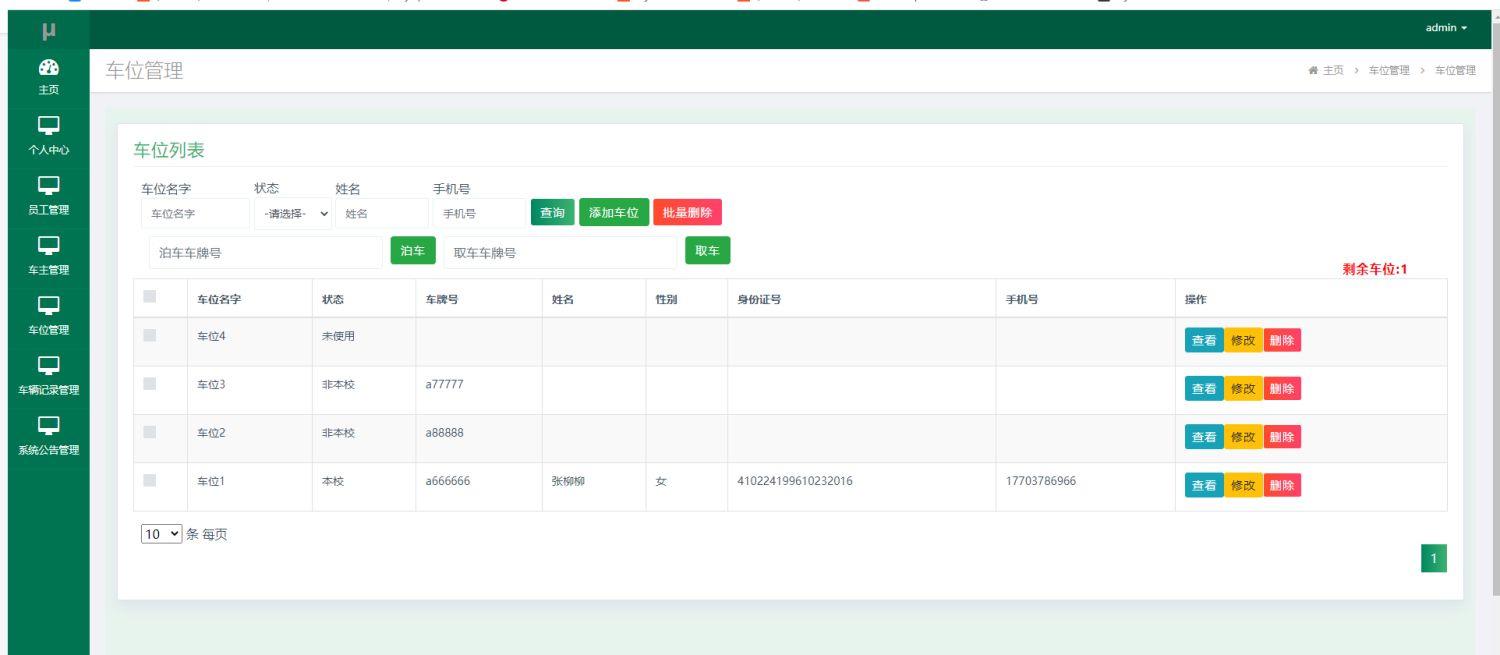The width and height of the screenshot is (1500, 655).
Task: Click plate number a666666 cell
Action: point(448,481)
